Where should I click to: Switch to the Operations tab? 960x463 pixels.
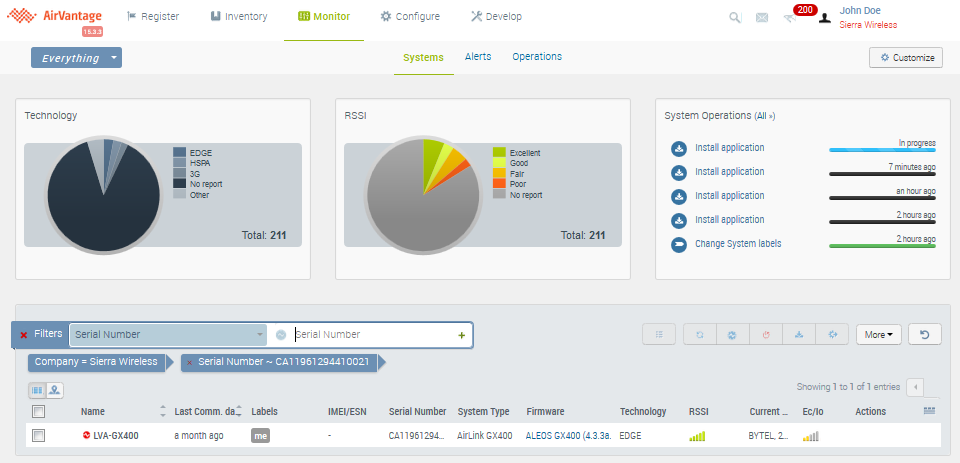tap(537, 56)
